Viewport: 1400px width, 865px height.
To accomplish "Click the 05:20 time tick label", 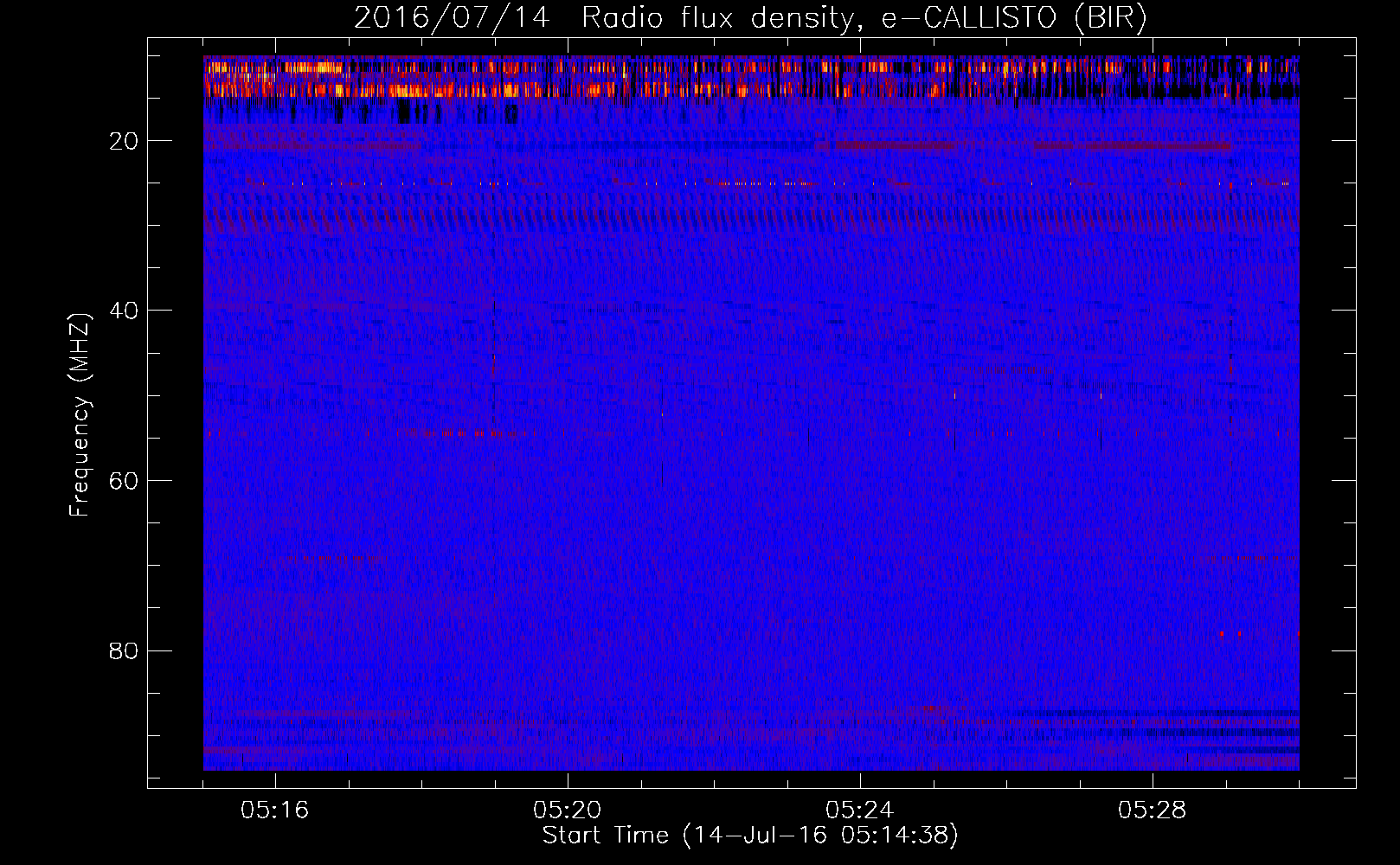I will coord(568,811).
